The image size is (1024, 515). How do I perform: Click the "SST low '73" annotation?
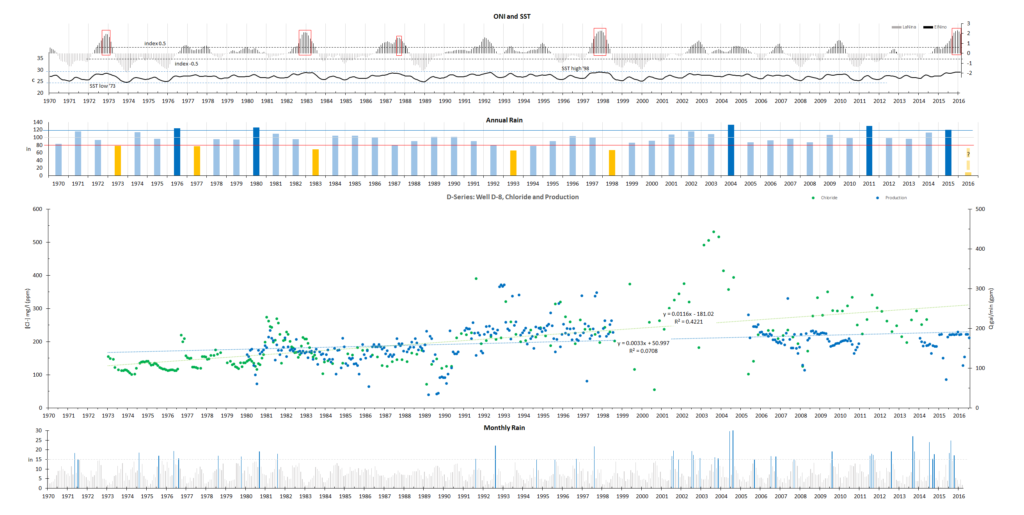tap(103, 86)
